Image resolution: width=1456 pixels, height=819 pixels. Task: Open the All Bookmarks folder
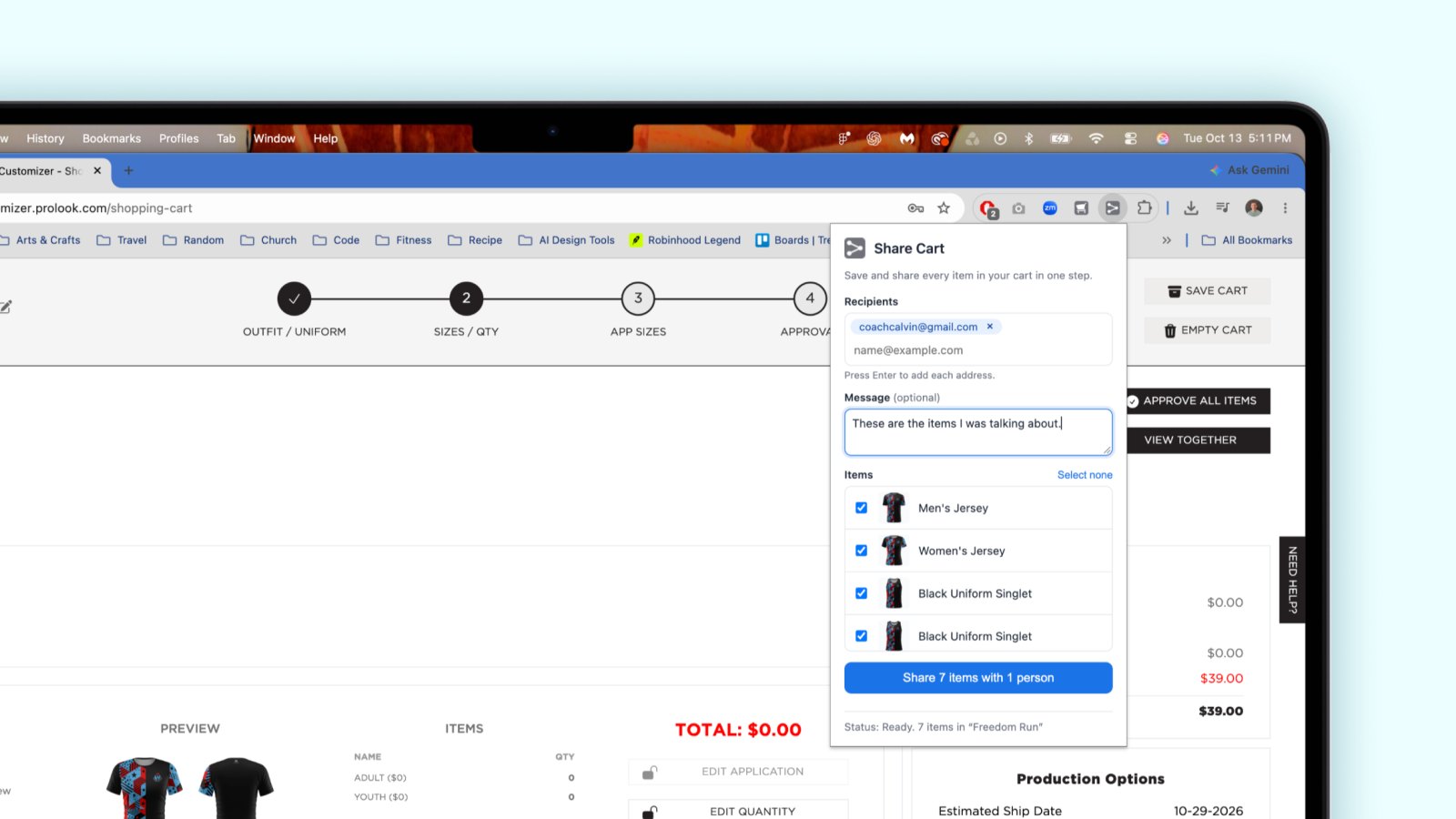(1247, 240)
